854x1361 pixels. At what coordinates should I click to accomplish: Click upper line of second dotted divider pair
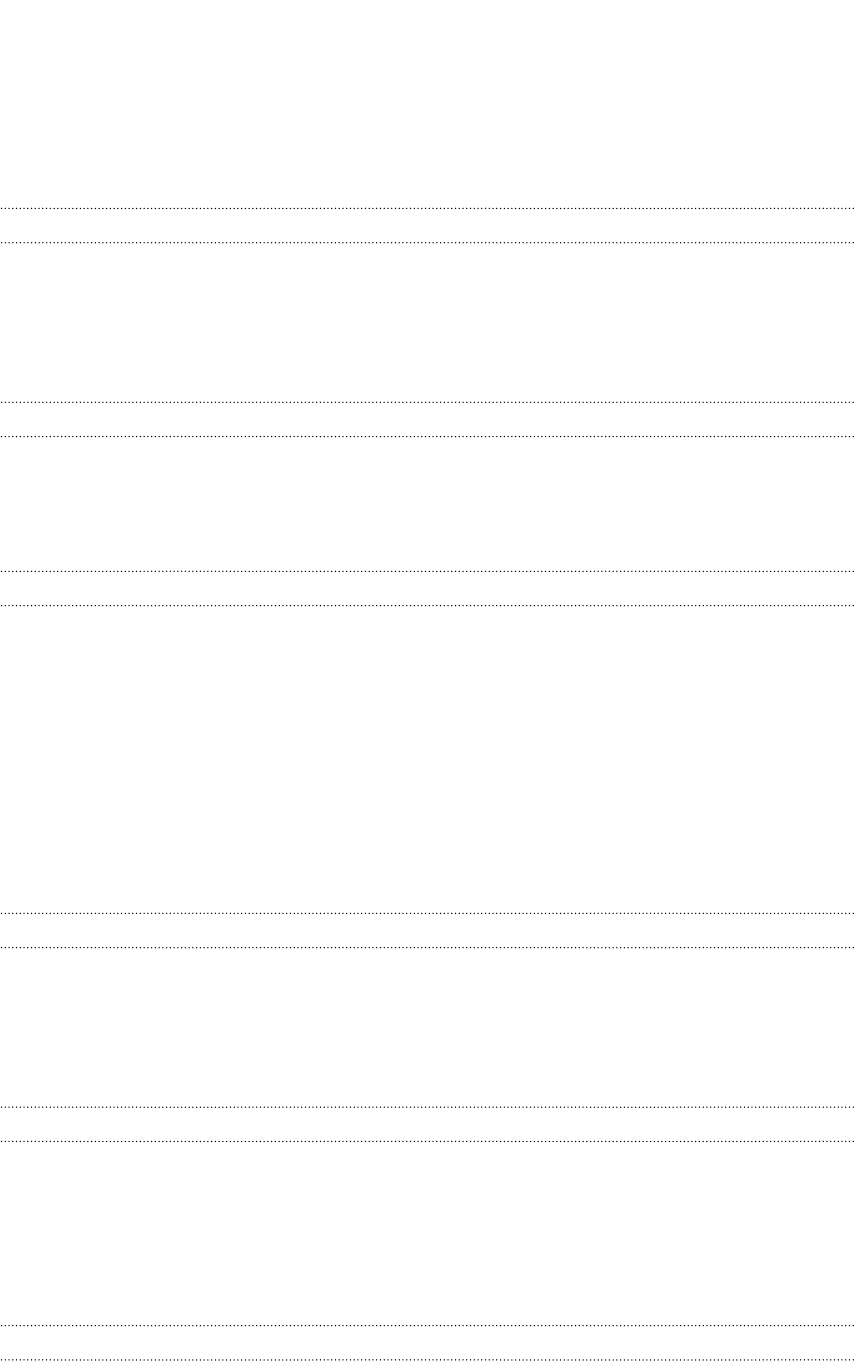[427, 402]
